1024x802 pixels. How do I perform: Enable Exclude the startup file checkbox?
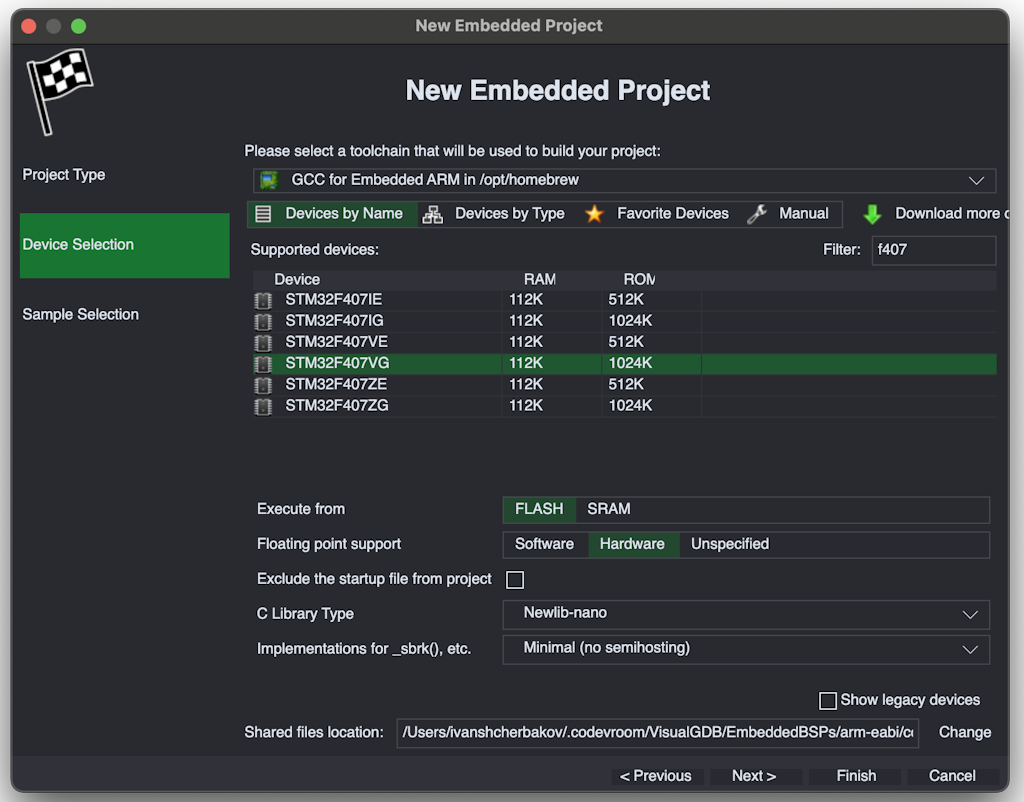tap(515, 580)
